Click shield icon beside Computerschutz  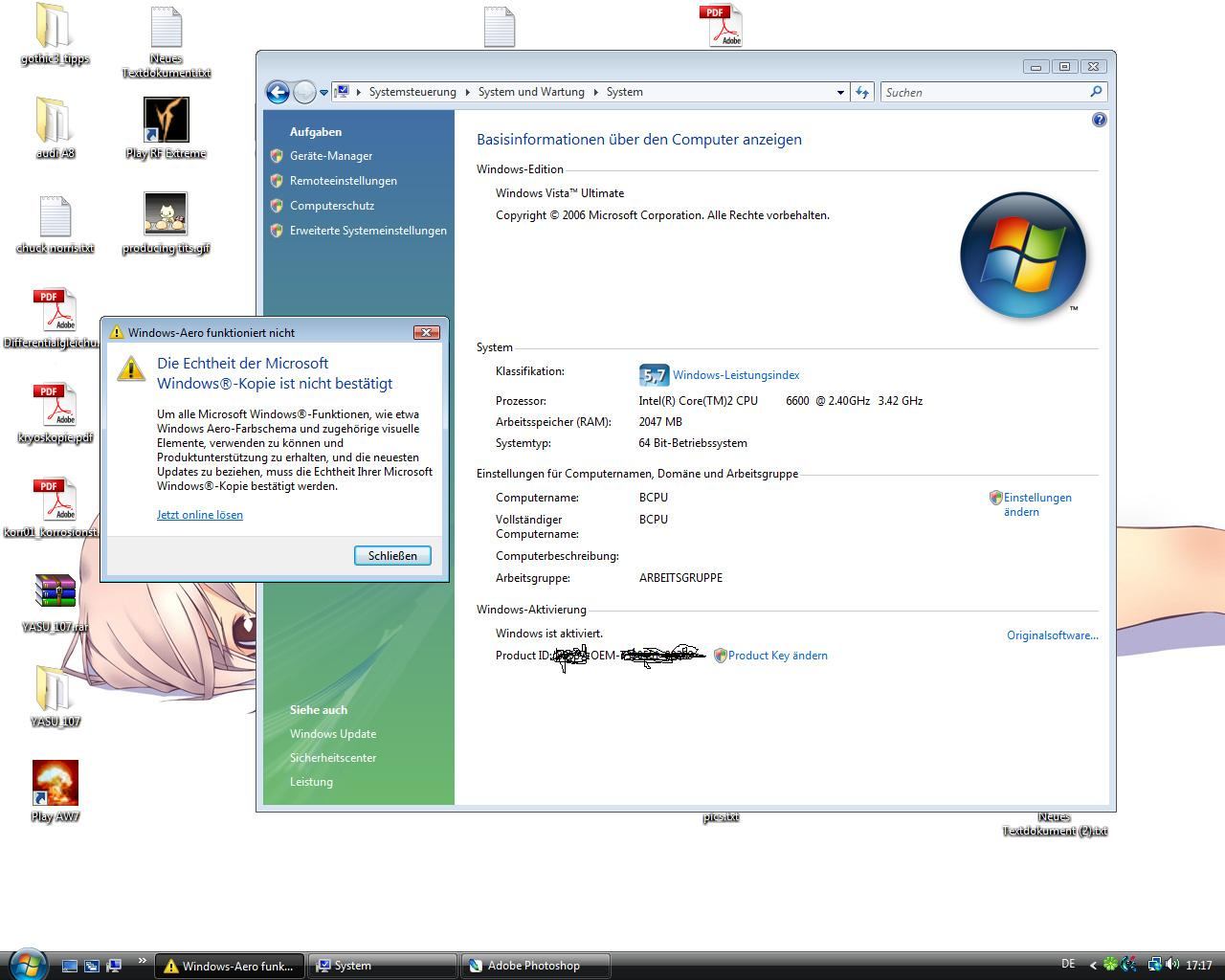[277, 206]
